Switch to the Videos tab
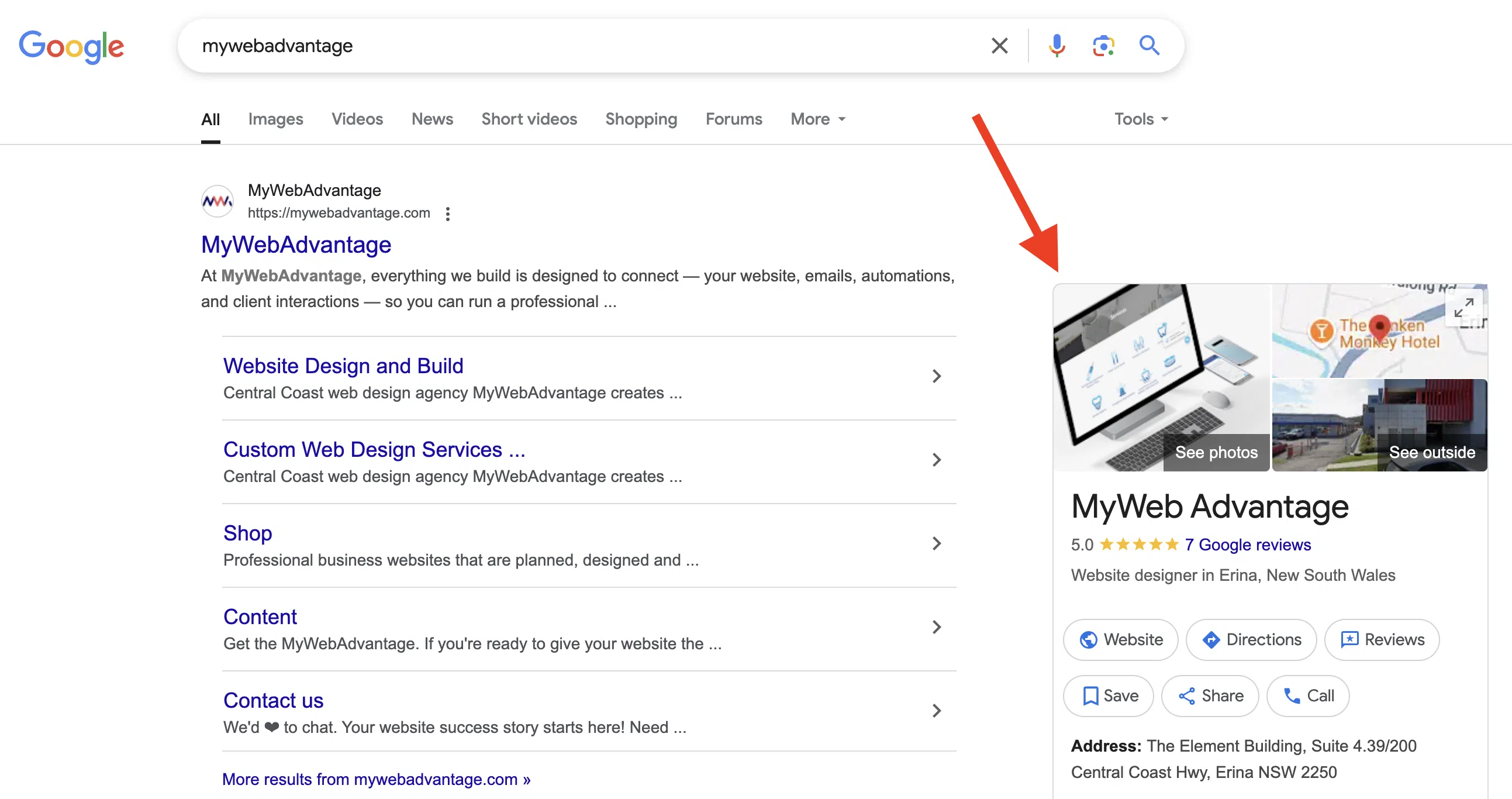This screenshot has height=799, width=1512. coord(357,119)
